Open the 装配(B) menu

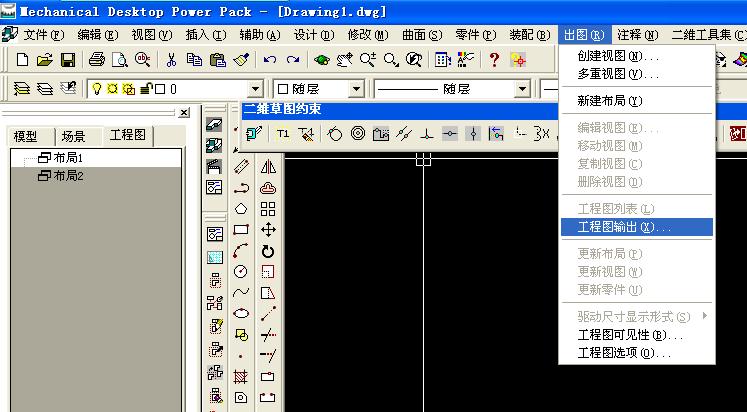click(530, 35)
